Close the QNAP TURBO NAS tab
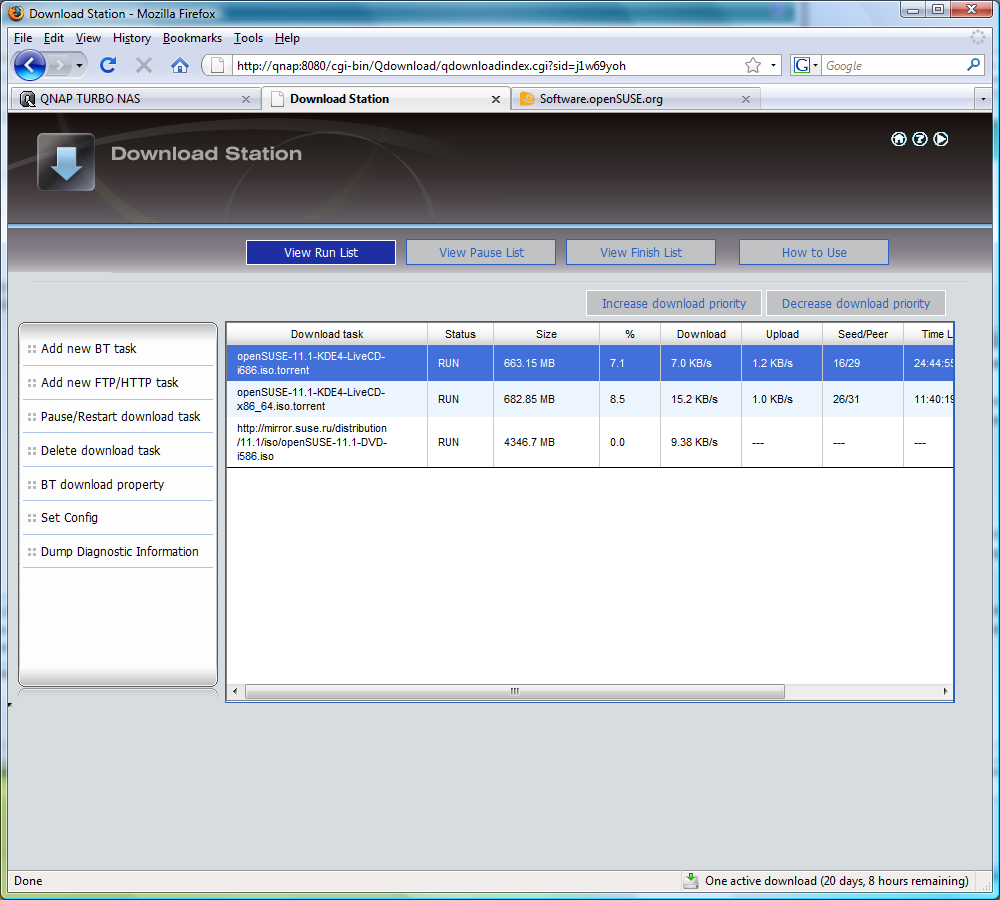 [246, 100]
